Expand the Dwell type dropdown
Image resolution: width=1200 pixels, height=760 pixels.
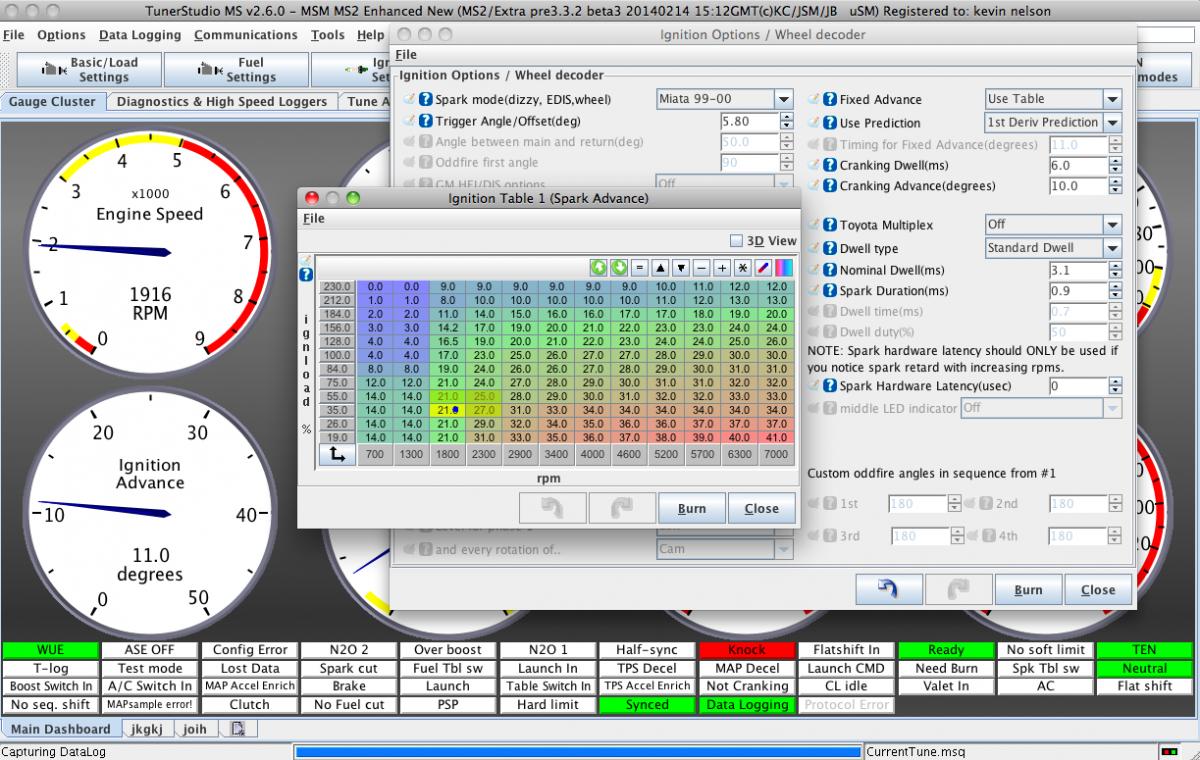click(1111, 248)
